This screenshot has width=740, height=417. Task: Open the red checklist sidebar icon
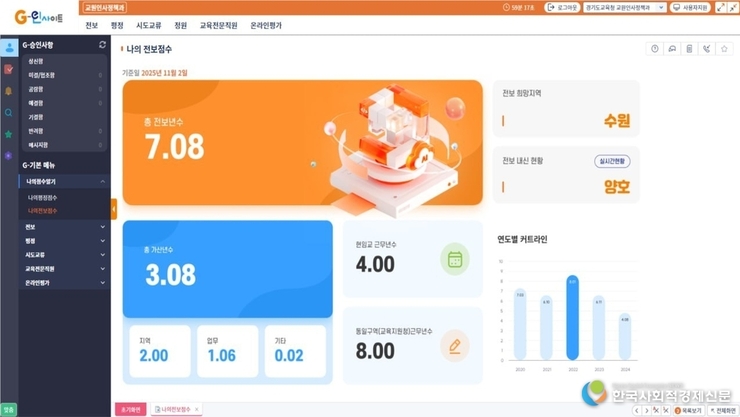[8, 69]
